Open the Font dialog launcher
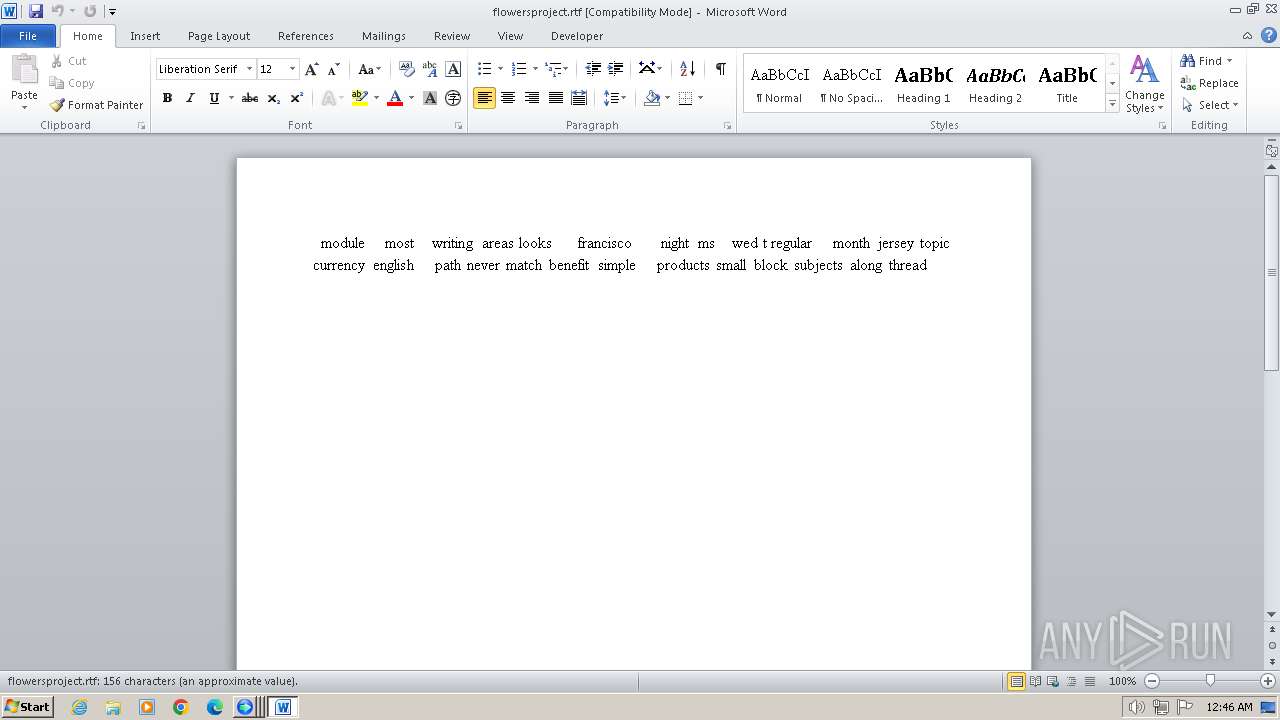 459,126
